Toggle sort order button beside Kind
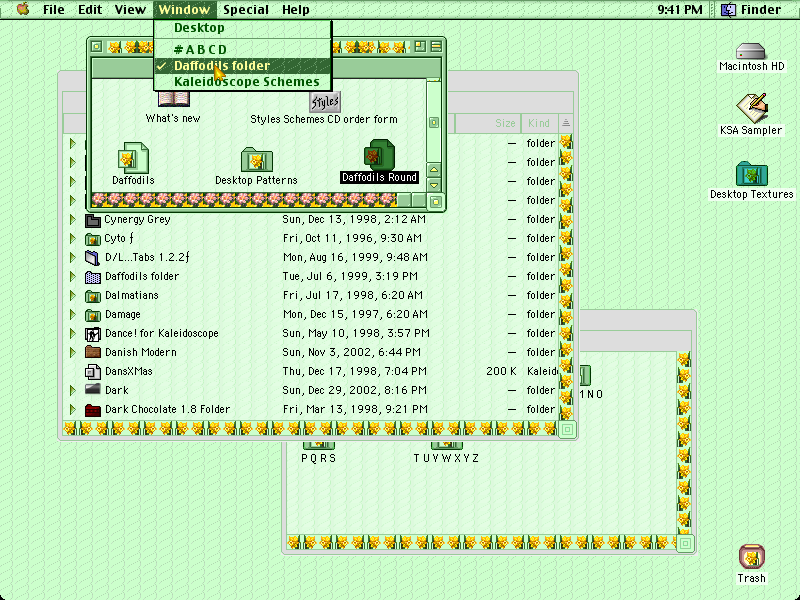The height and width of the screenshot is (600, 800). [x=566, y=123]
